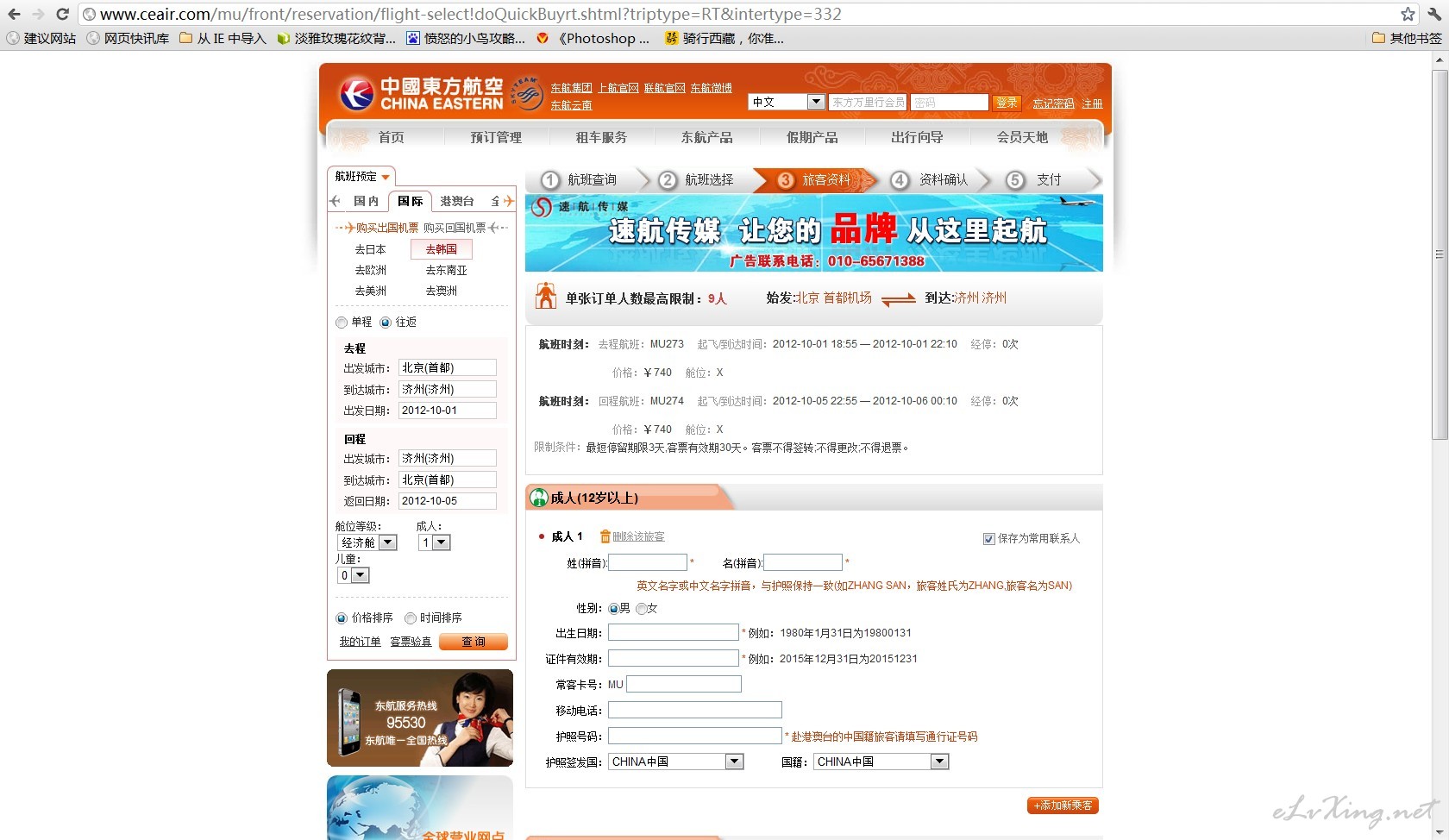Viewport: 1449px width, 840px height.
Task: Click the 出生日期 input field
Action: (674, 632)
